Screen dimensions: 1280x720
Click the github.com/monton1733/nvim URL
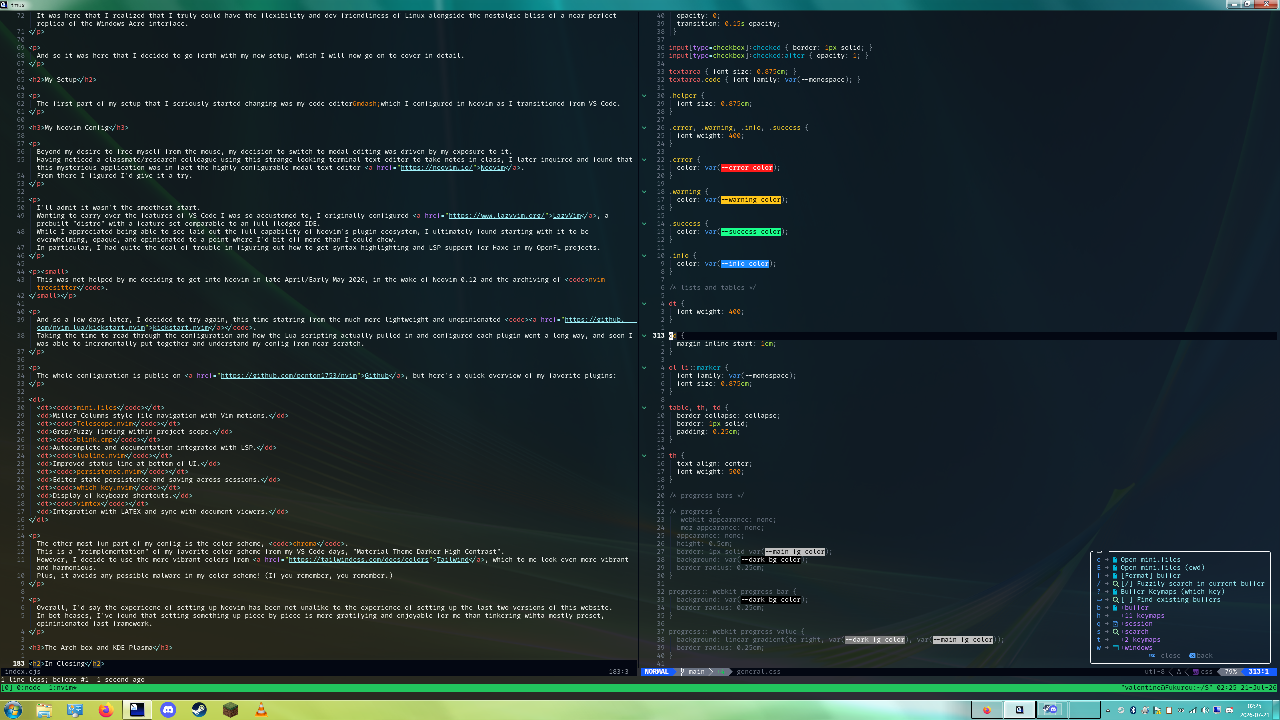(287, 376)
